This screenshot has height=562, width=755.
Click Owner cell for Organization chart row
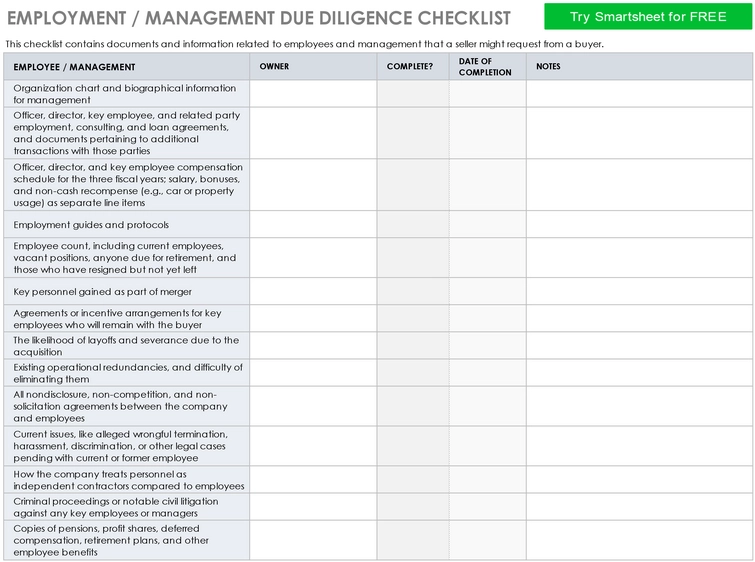(313, 94)
